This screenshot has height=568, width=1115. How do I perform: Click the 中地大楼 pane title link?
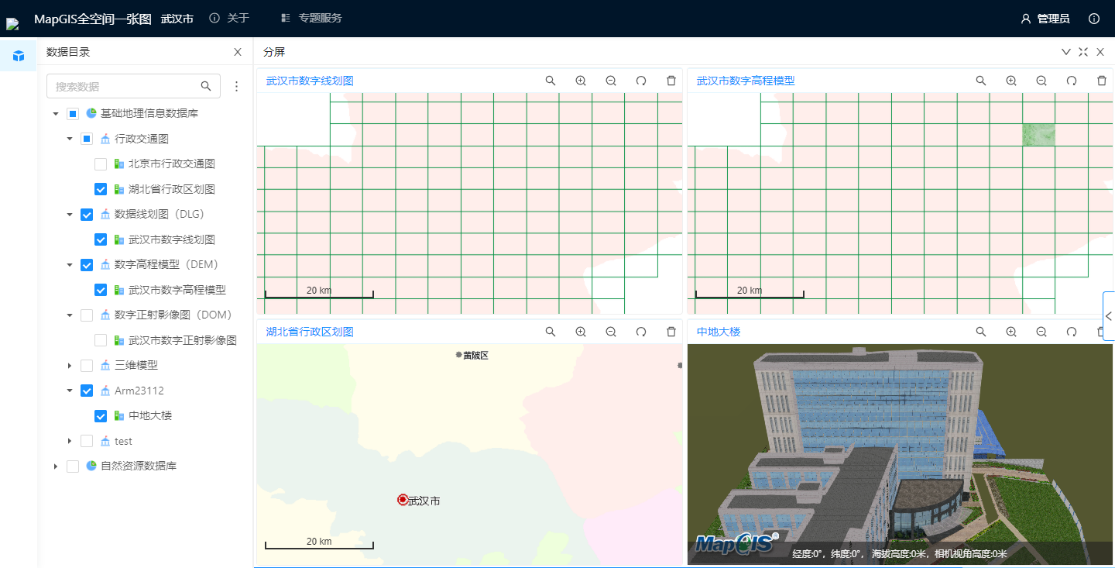click(716, 331)
